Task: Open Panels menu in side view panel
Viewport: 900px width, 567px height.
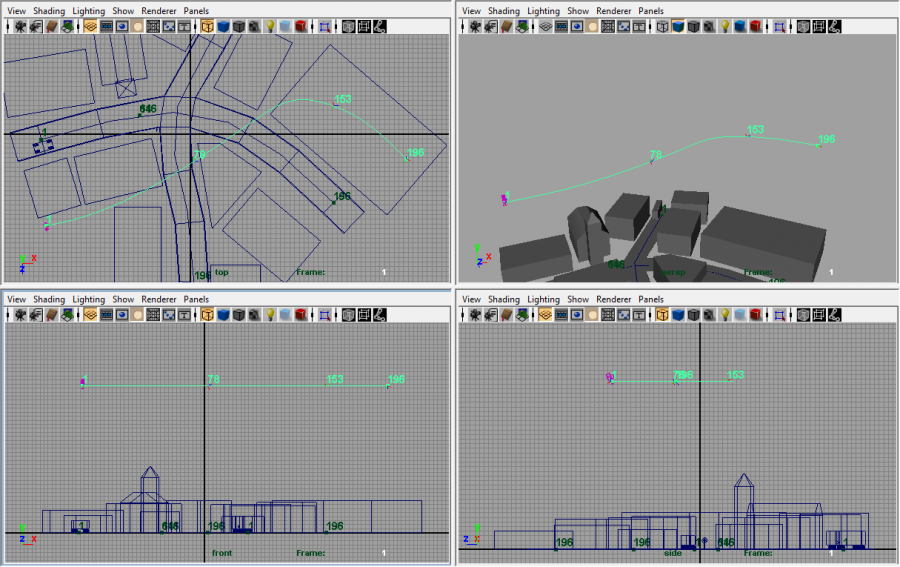Action: (651, 300)
